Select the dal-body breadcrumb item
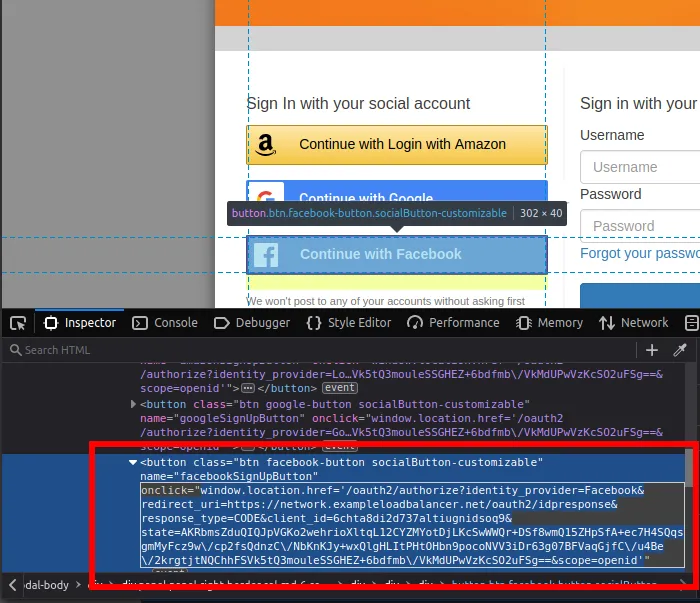 [x=47, y=585]
